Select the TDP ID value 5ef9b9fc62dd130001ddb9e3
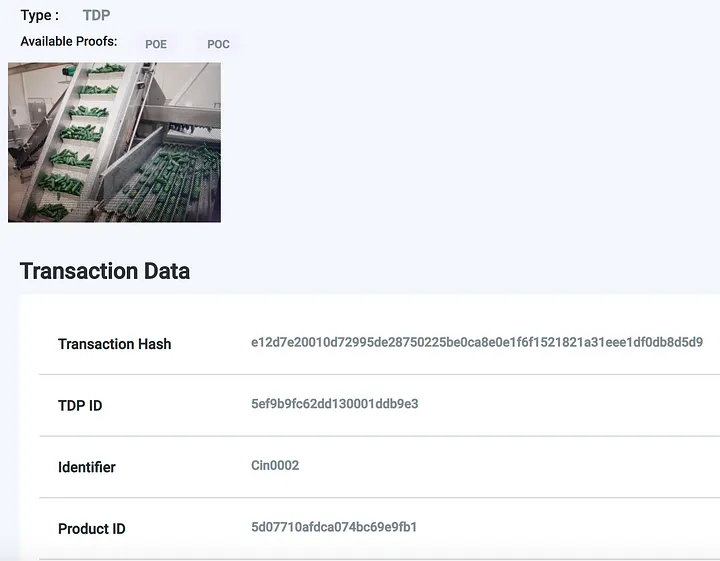 click(x=334, y=404)
